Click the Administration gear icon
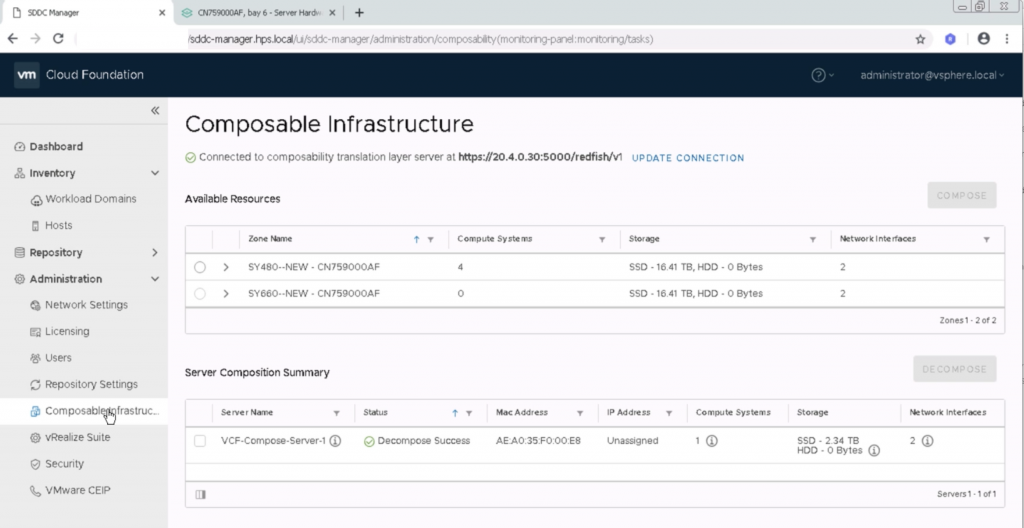 point(20,279)
